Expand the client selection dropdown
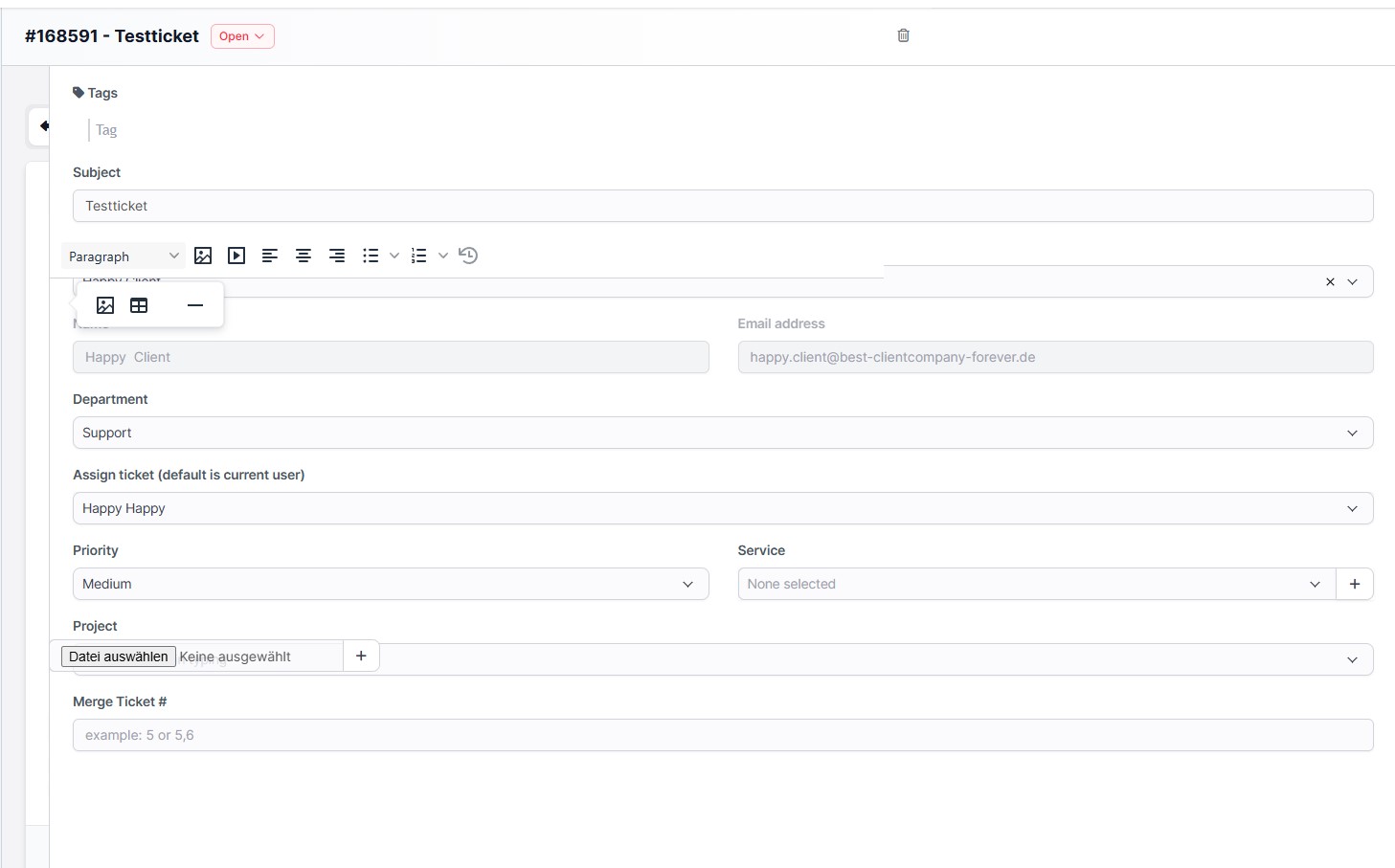This screenshot has width=1395, height=868. point(1352,282)
